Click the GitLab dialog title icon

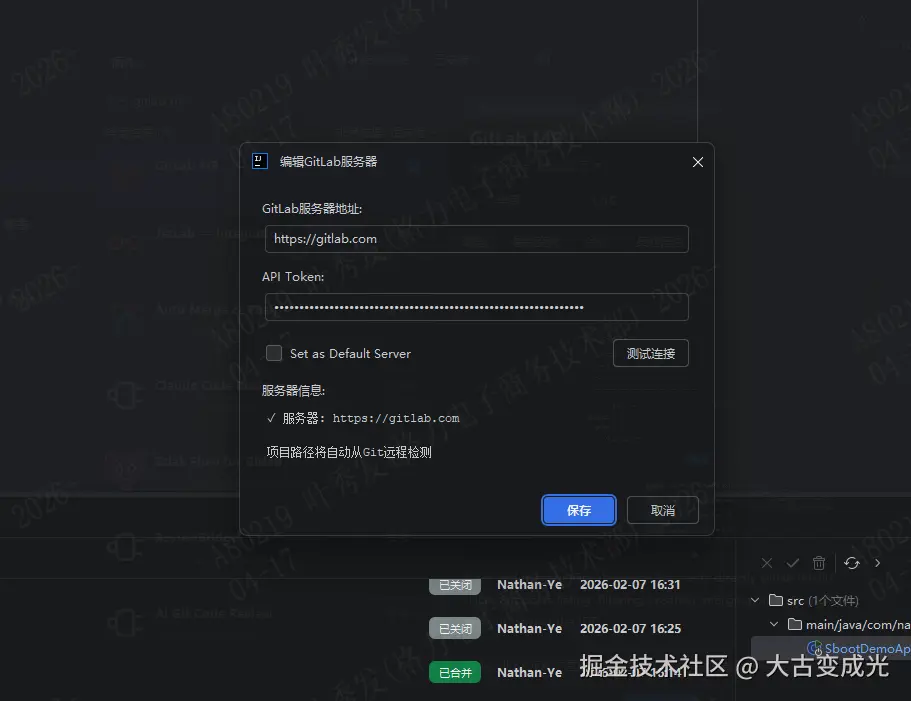258,161
